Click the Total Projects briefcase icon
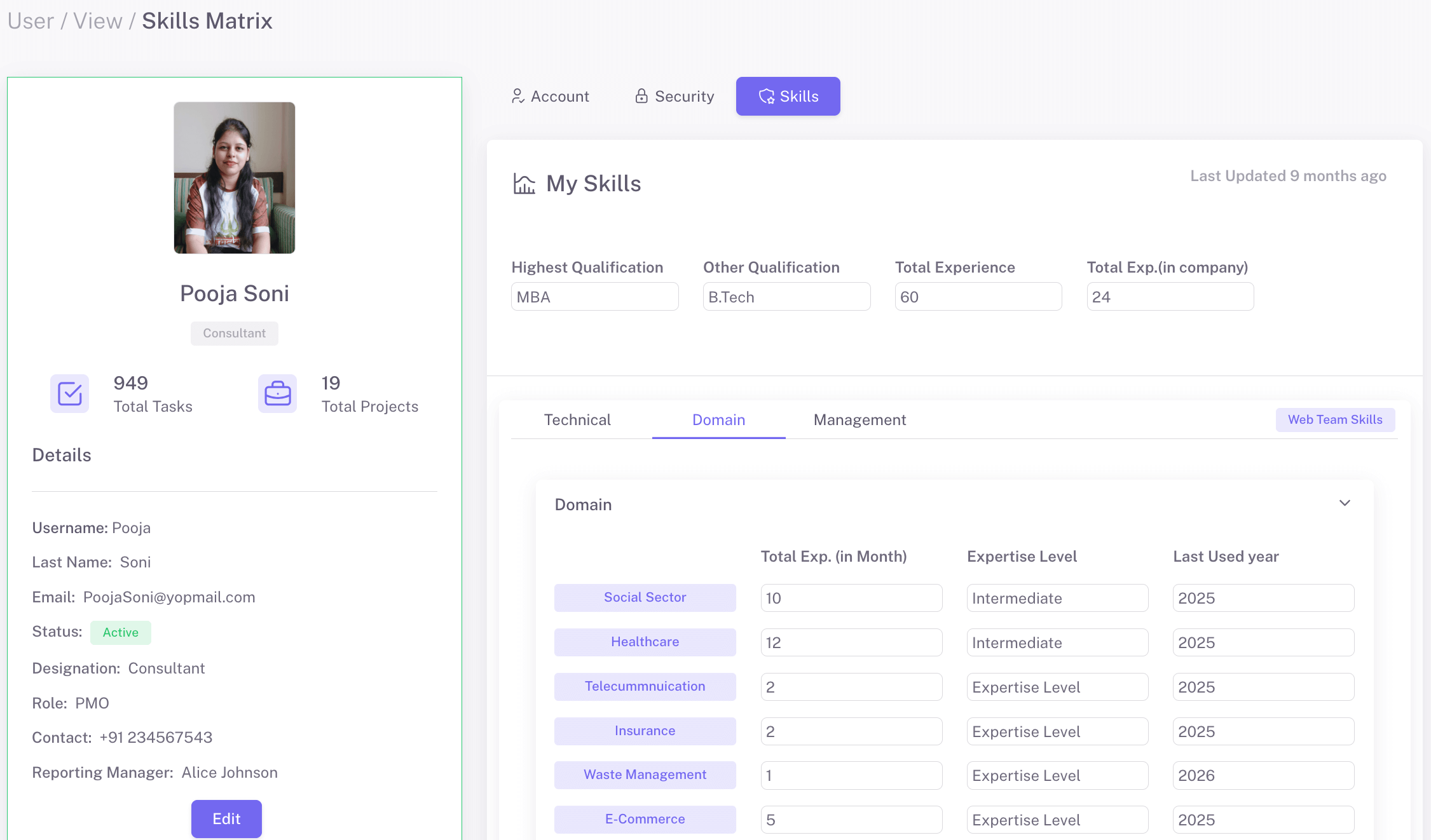 click(277, 393)
